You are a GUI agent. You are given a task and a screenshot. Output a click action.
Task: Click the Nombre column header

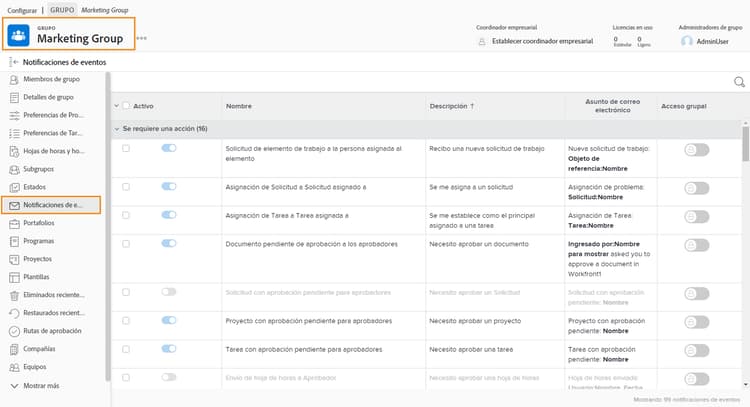[239, 106]
